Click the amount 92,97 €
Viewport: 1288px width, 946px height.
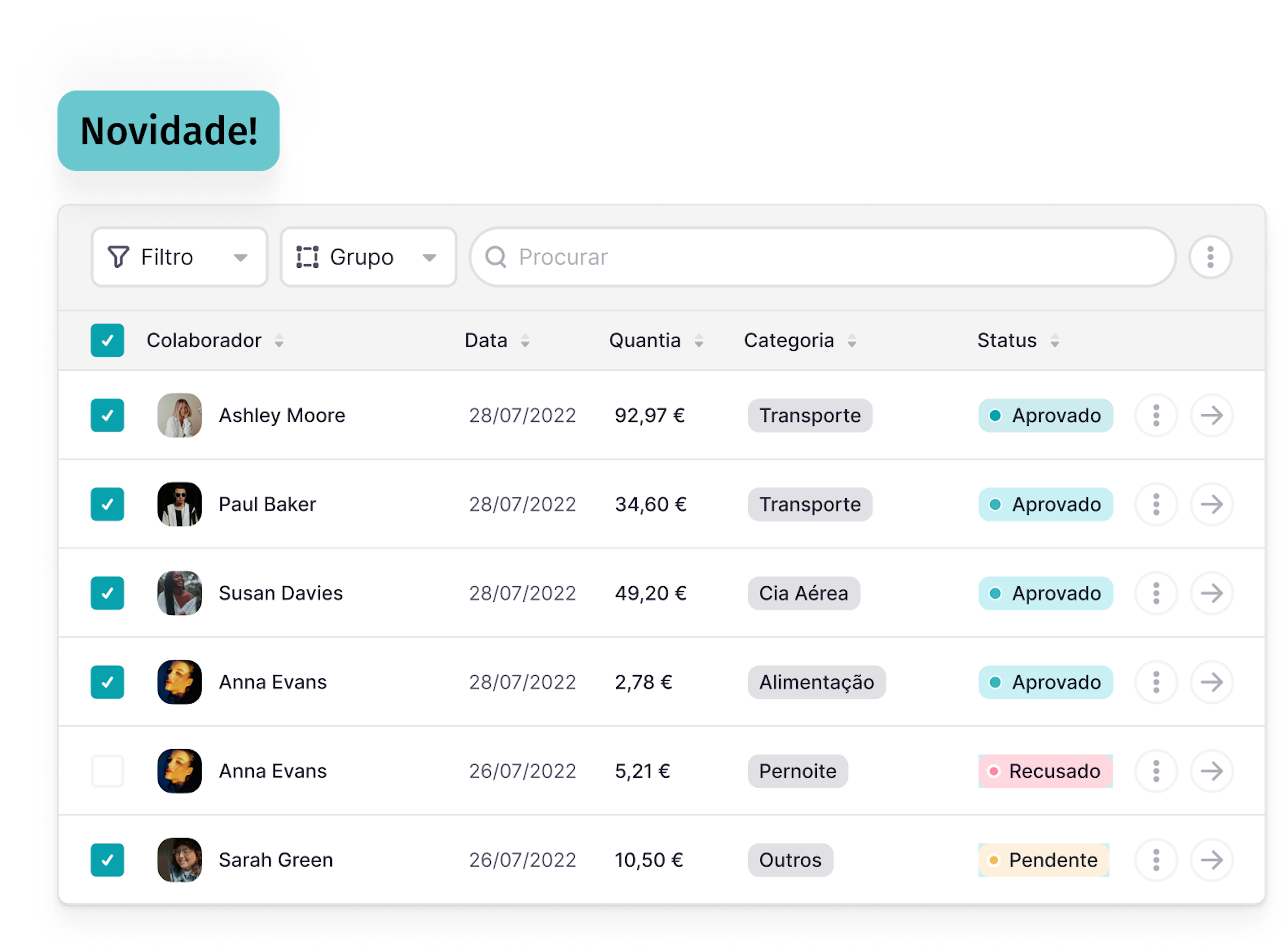point(649,415)
